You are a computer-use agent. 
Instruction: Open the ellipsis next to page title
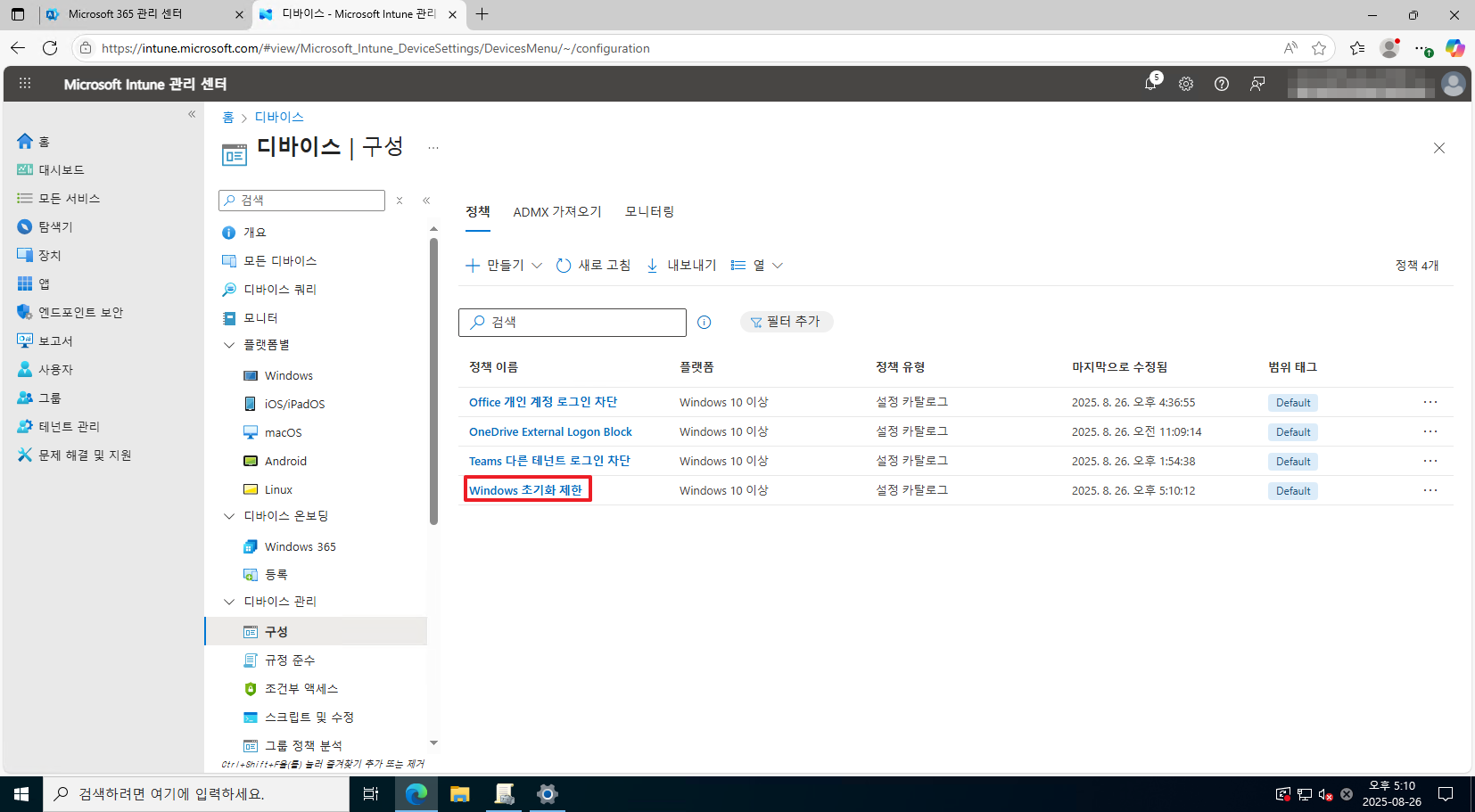tap(433, 148)
